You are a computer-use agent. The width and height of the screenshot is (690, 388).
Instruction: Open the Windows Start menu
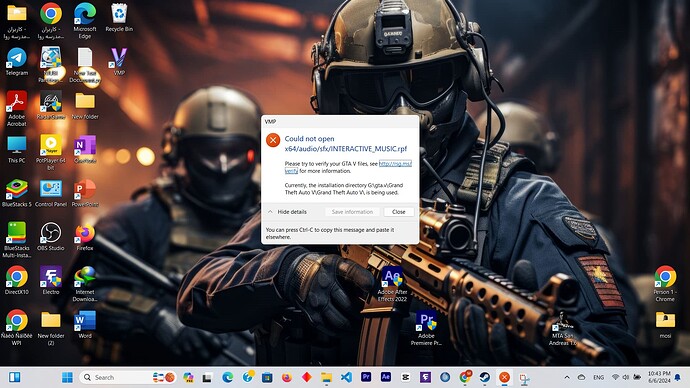tap(67, 377)
